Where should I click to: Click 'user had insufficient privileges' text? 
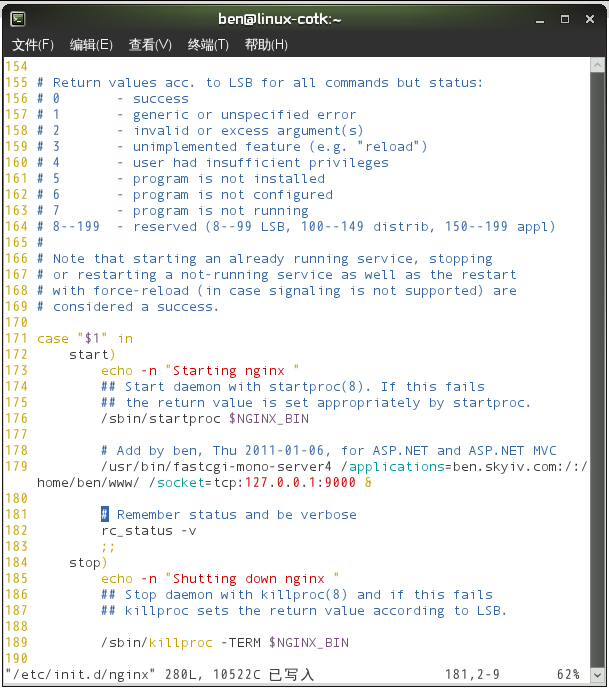pos(261,163)
